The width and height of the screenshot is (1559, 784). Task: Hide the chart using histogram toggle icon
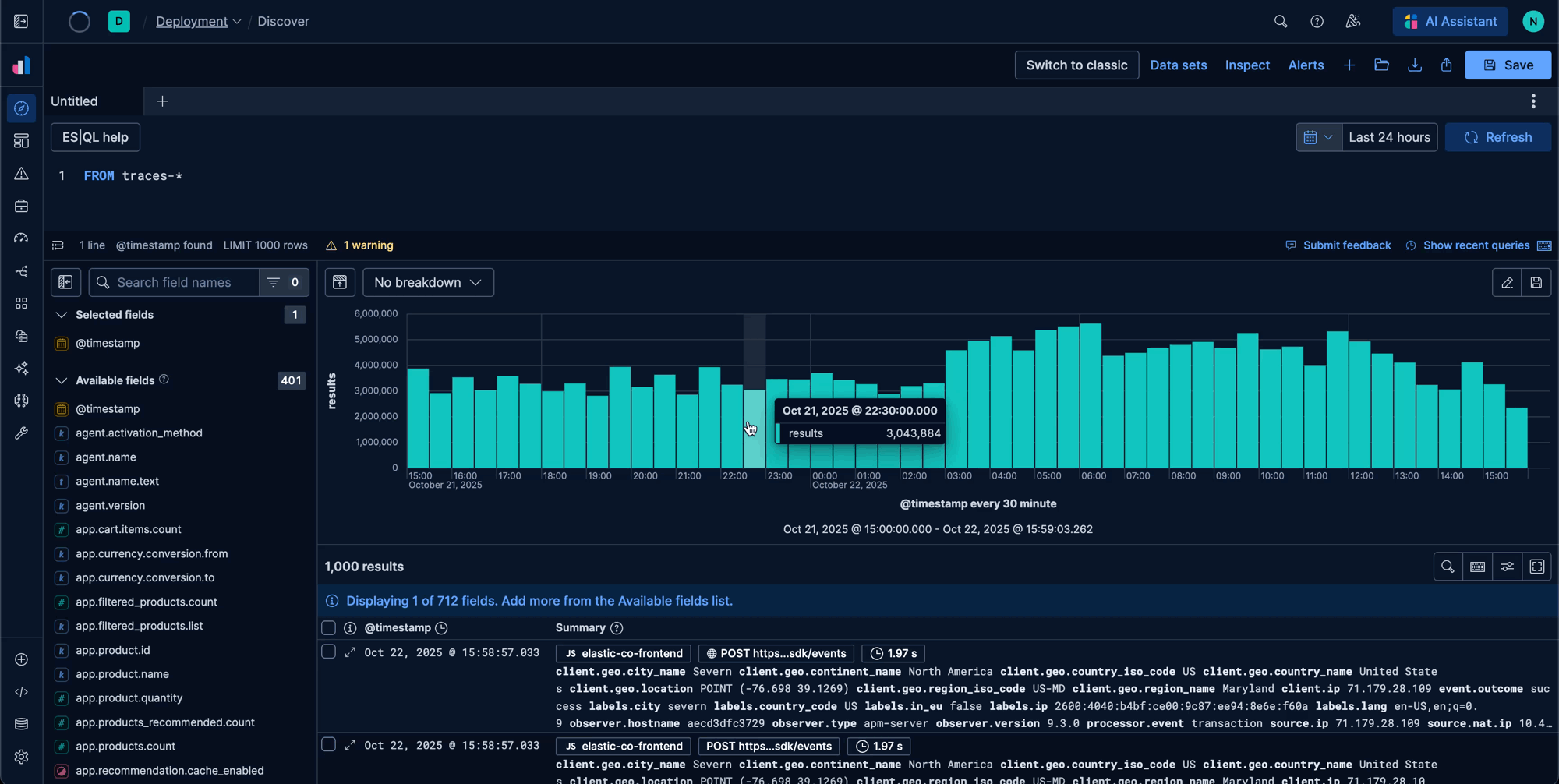(x=340, y=283)
